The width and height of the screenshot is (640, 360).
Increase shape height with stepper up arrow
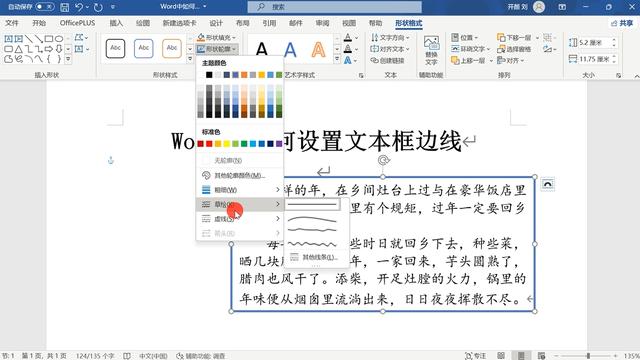(x=614, y=40)
